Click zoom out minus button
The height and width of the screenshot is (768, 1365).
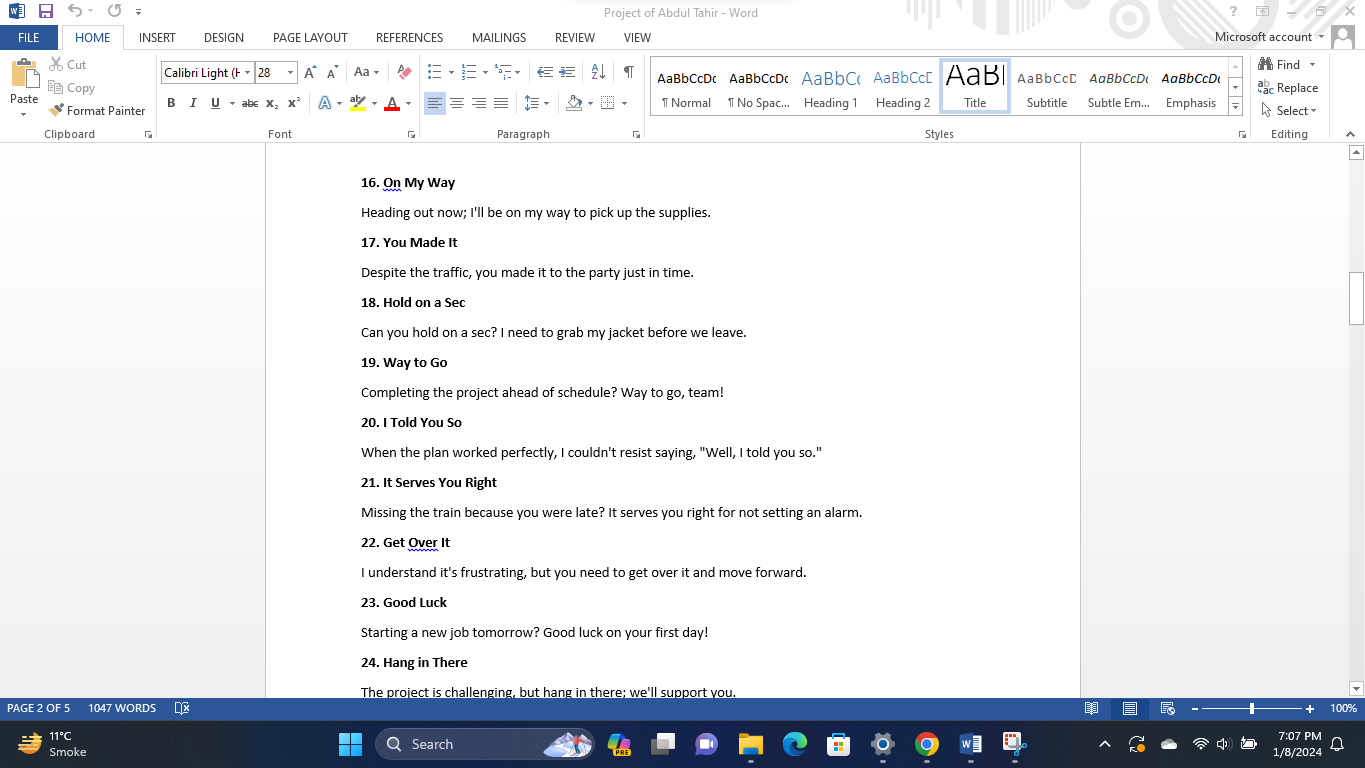[1194, 708]
